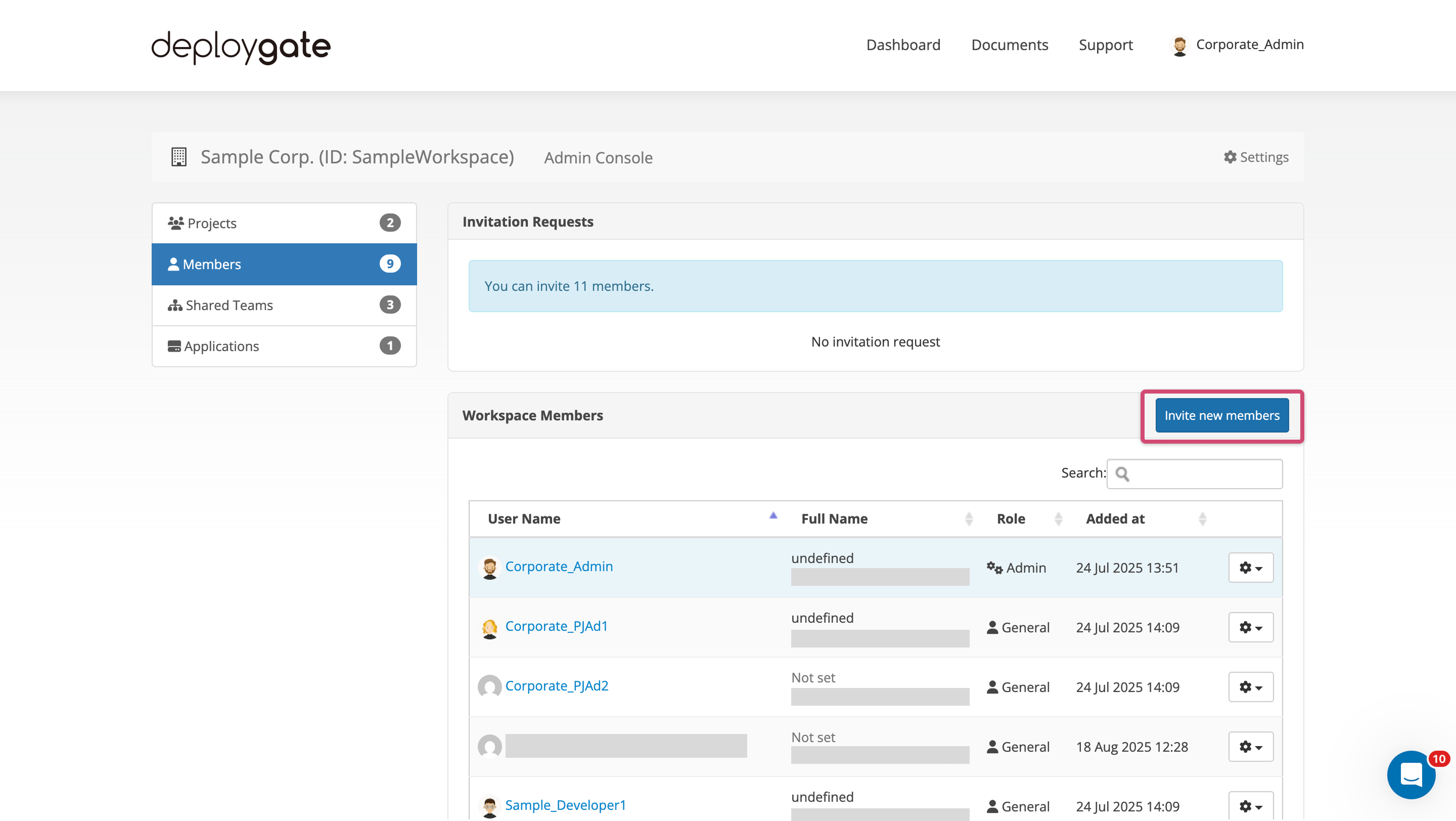Select the Documents menu item
This screenshot has height=821, width=1456.
pyautogui.click(x=1010, y=45)
